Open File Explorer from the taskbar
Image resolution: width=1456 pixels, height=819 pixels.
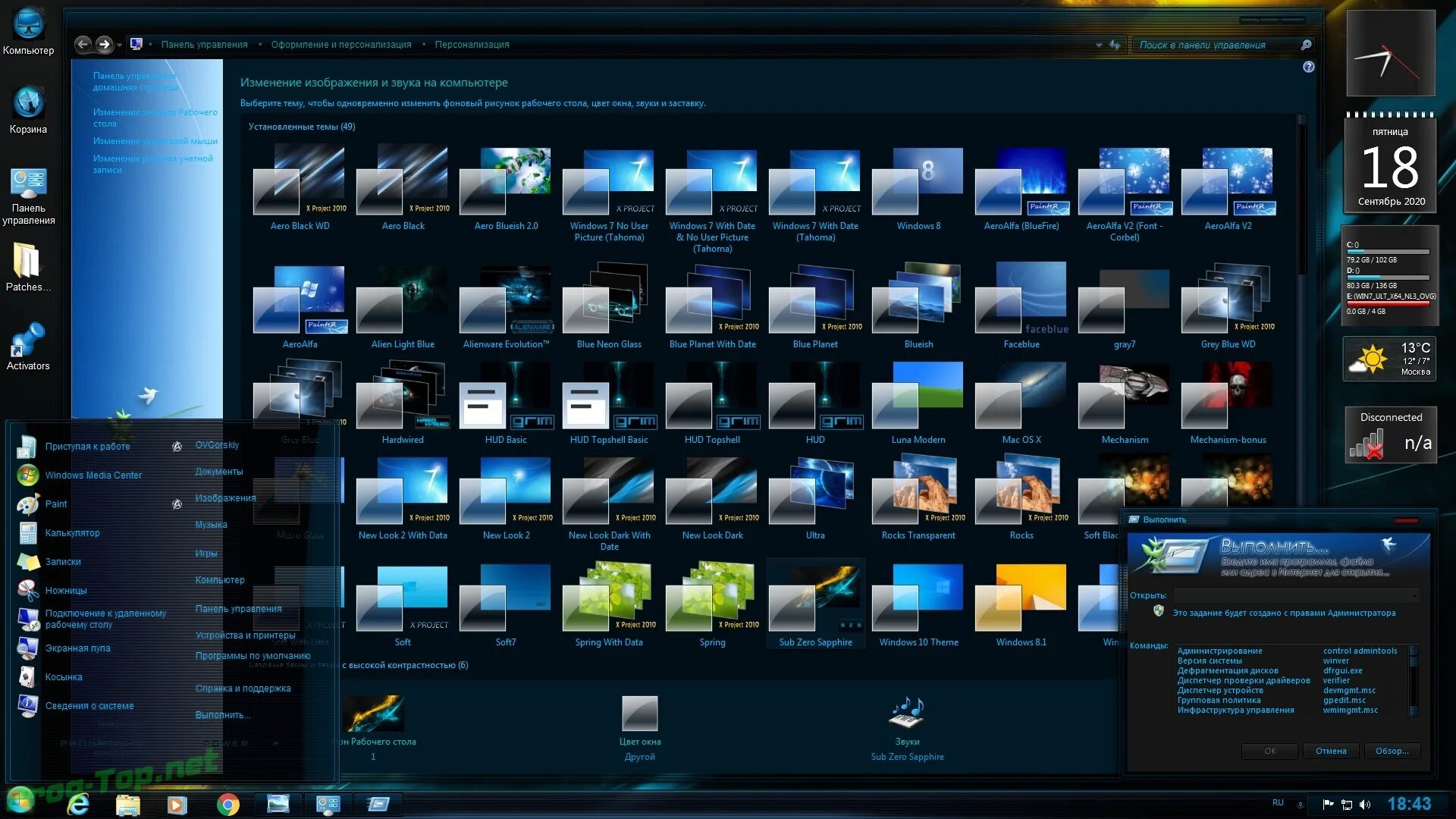tap(128, 804)
